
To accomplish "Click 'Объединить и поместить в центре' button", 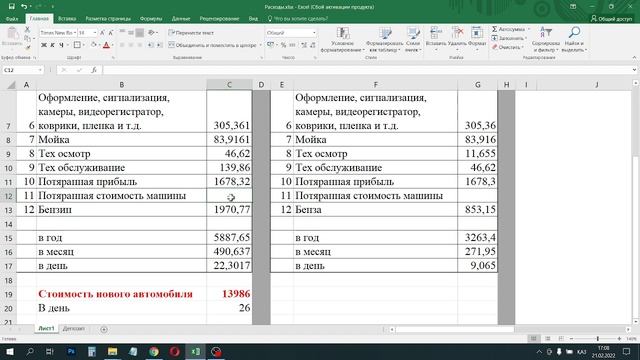I will [x=213, y=45].
